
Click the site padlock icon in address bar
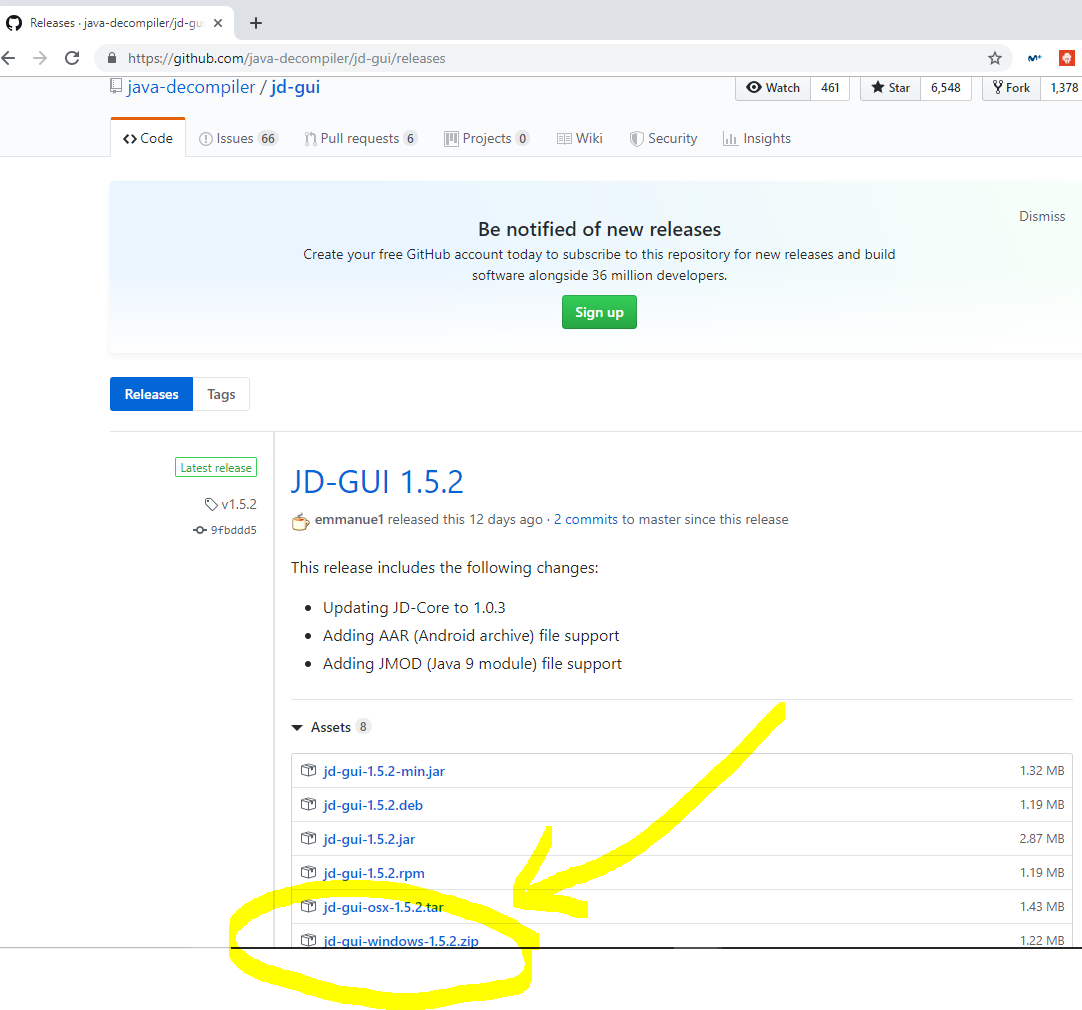(111, 58)
